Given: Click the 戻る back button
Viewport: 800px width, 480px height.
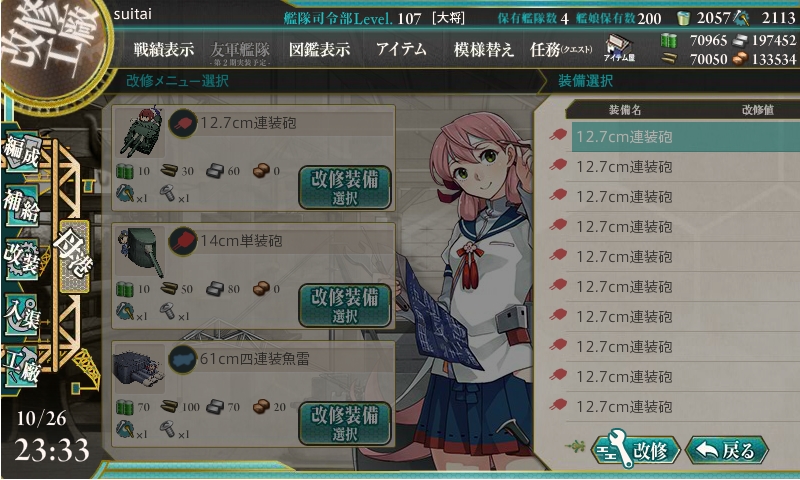Looking at the screenshot, I should click(727, 450).
